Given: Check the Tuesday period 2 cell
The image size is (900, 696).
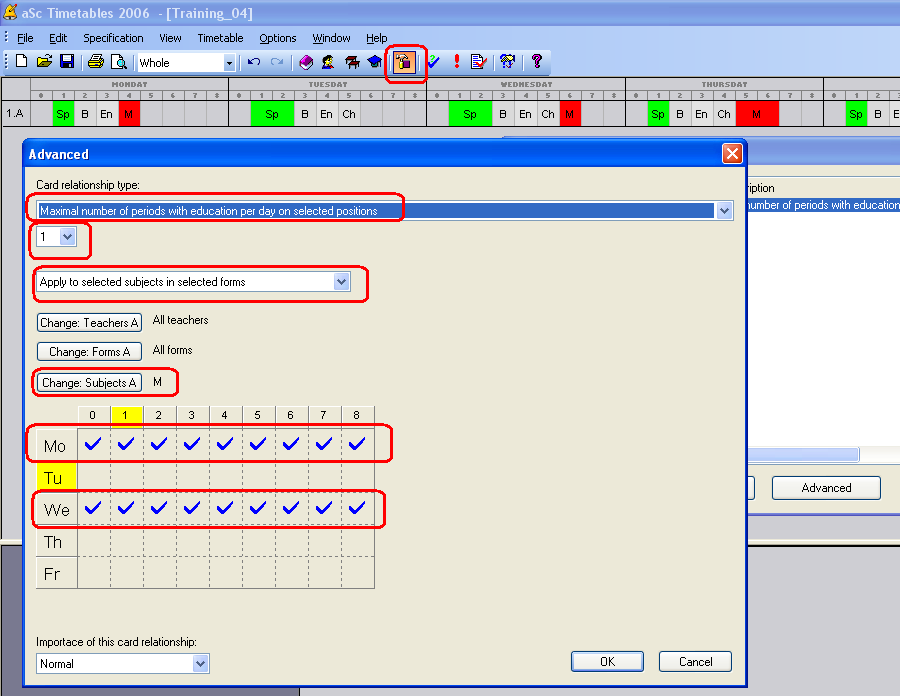Looking at the screenshot, I should [x=159, y=477].
